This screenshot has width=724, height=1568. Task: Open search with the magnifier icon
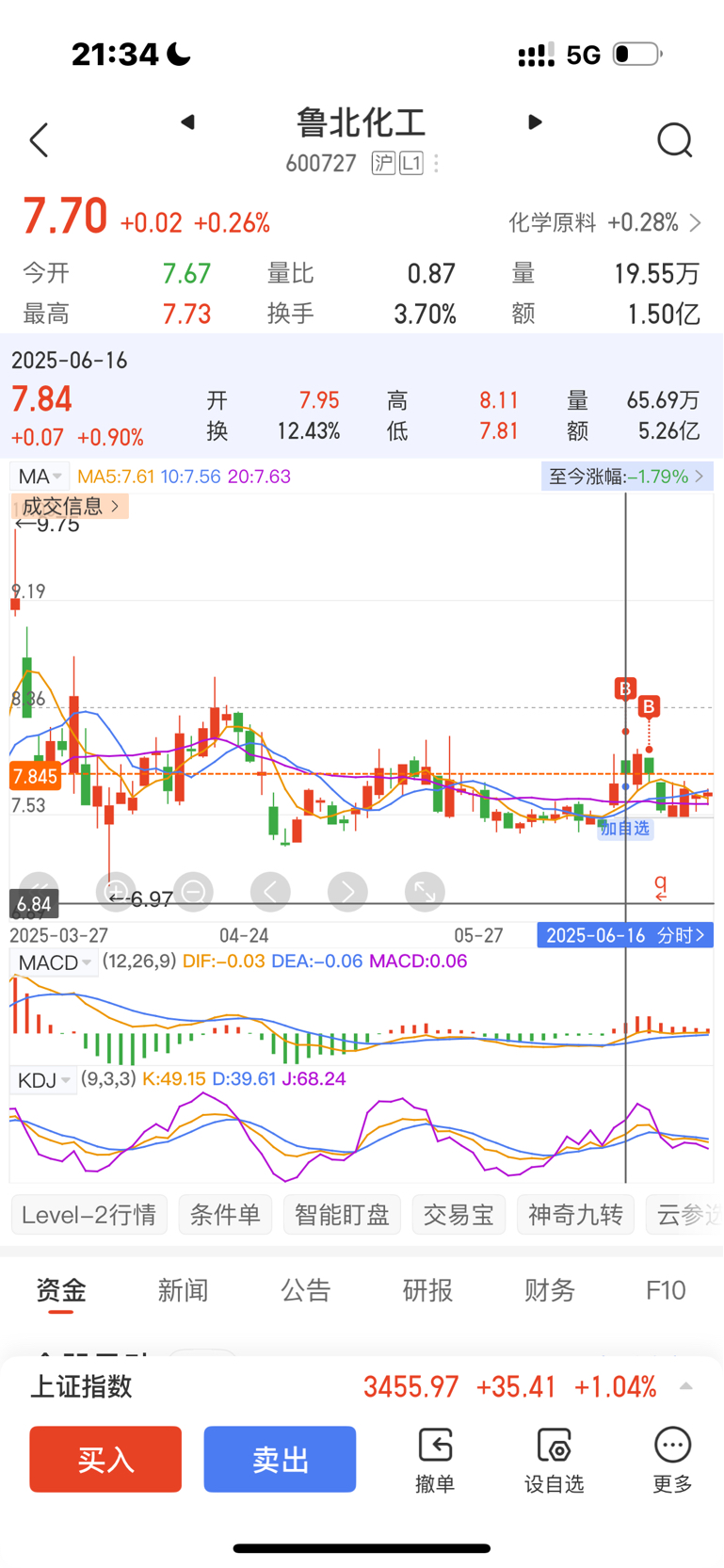click(674, 140)
